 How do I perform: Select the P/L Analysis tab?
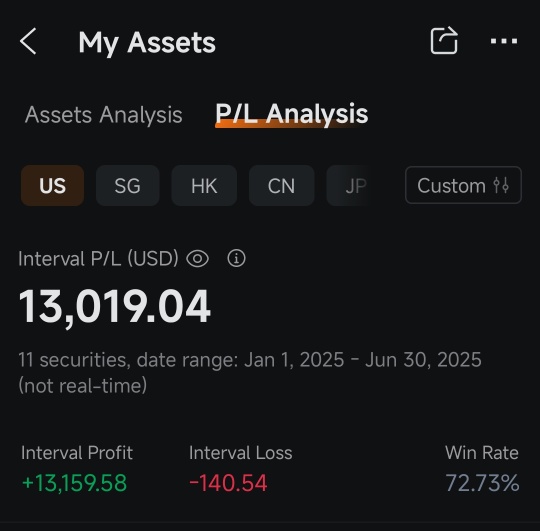pos(292,114)
